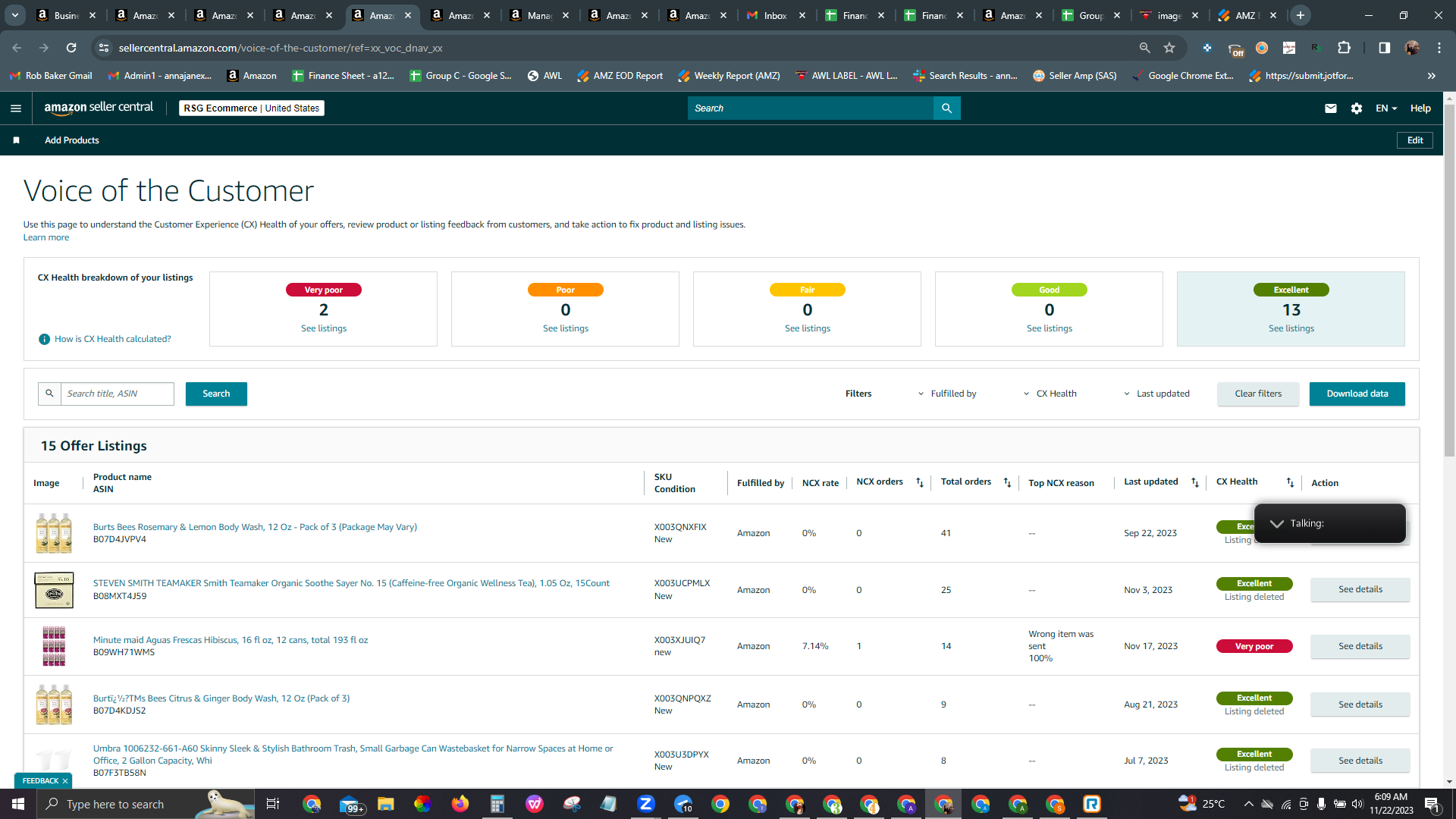Bookmark this page with star icon
Image resolution: width=1456 pixels, height=819 pixels.
(1169, 48)
